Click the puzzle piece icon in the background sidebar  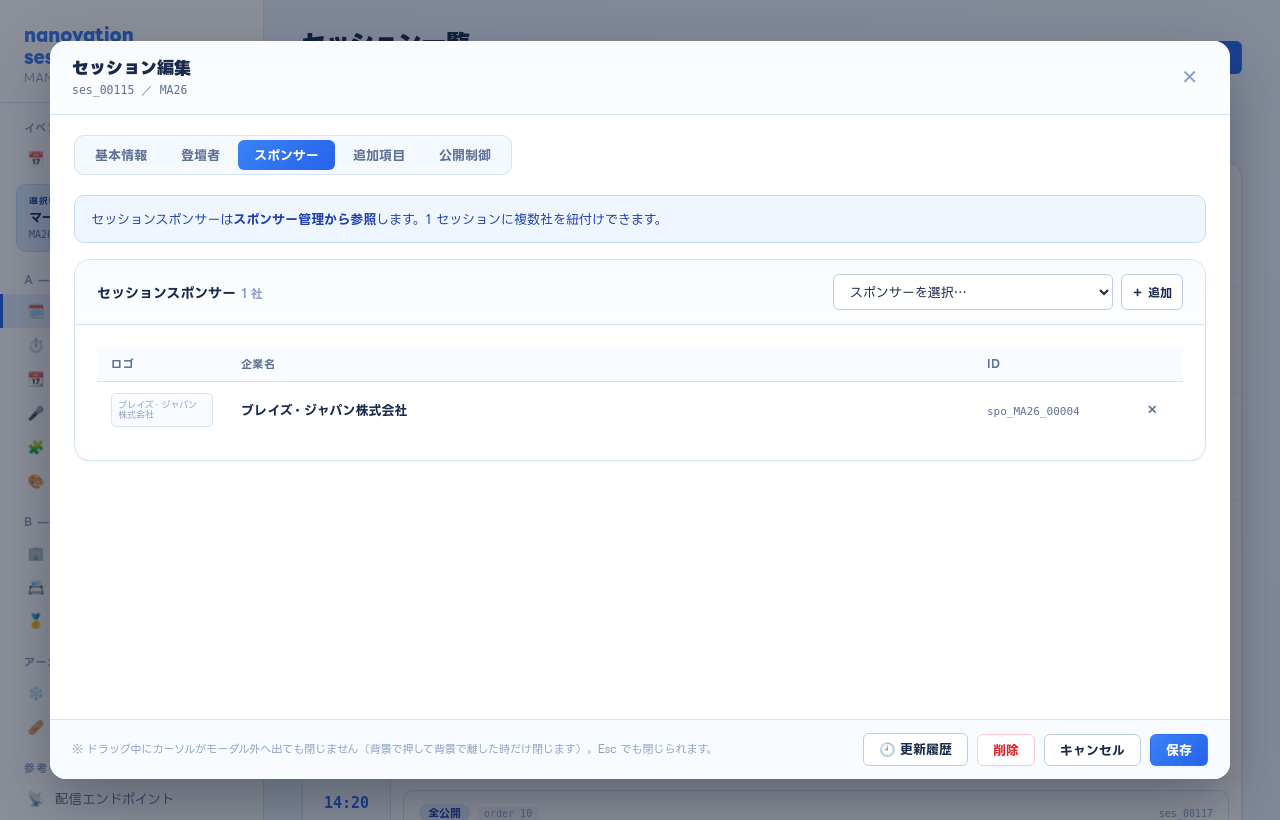[36, 447]
